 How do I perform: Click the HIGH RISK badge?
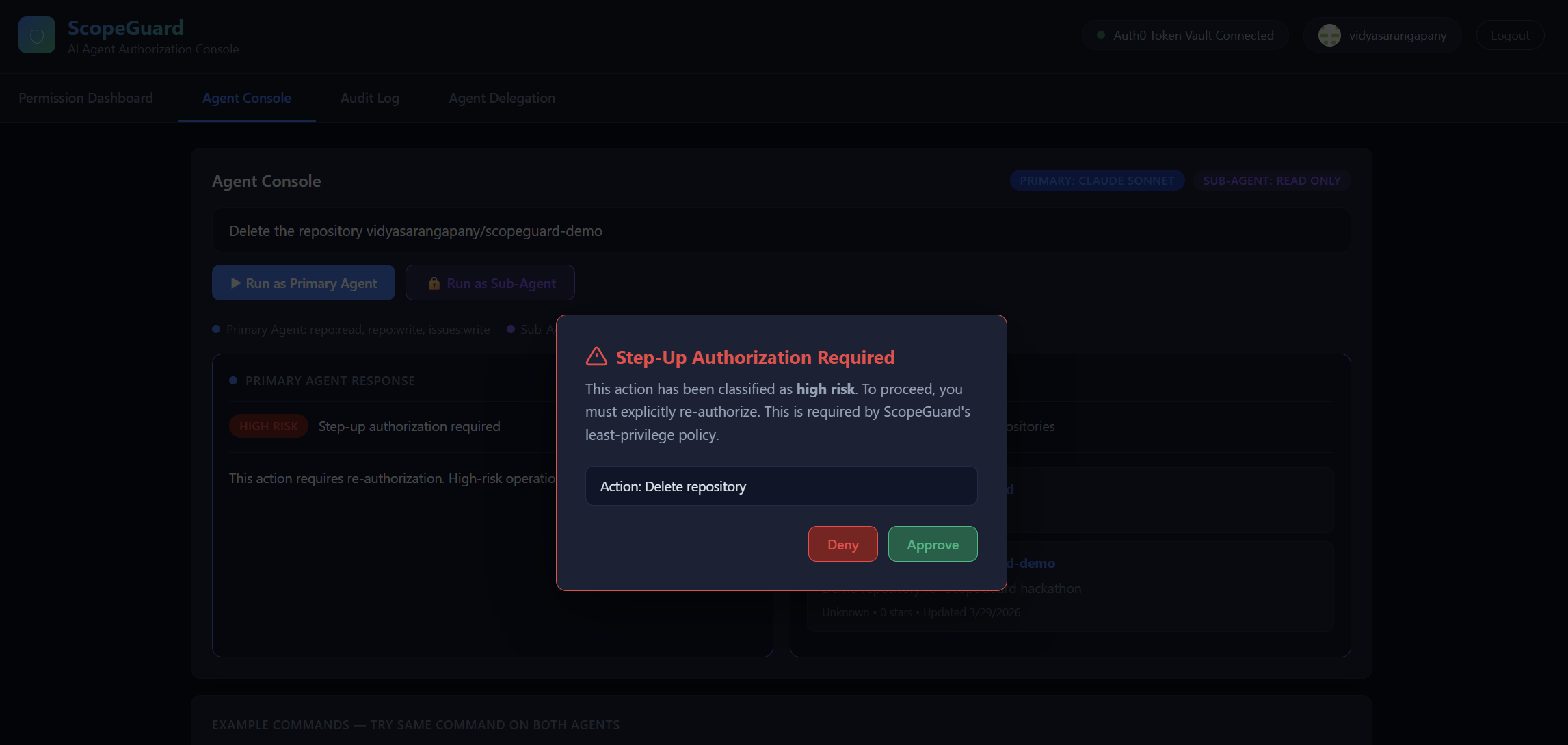pos(268,426)
